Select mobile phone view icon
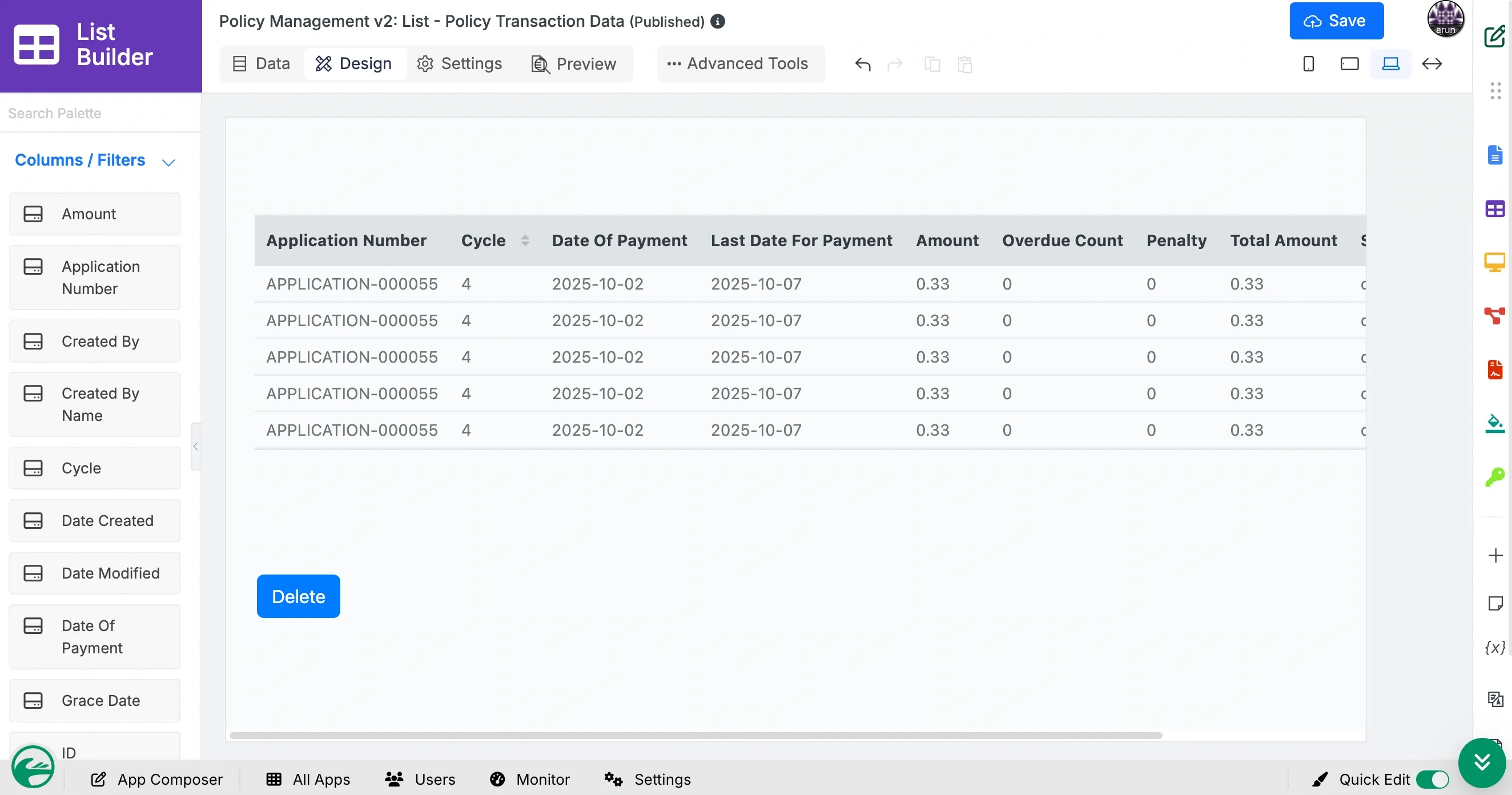1512x795 pixels. (x=1308, y=63)
